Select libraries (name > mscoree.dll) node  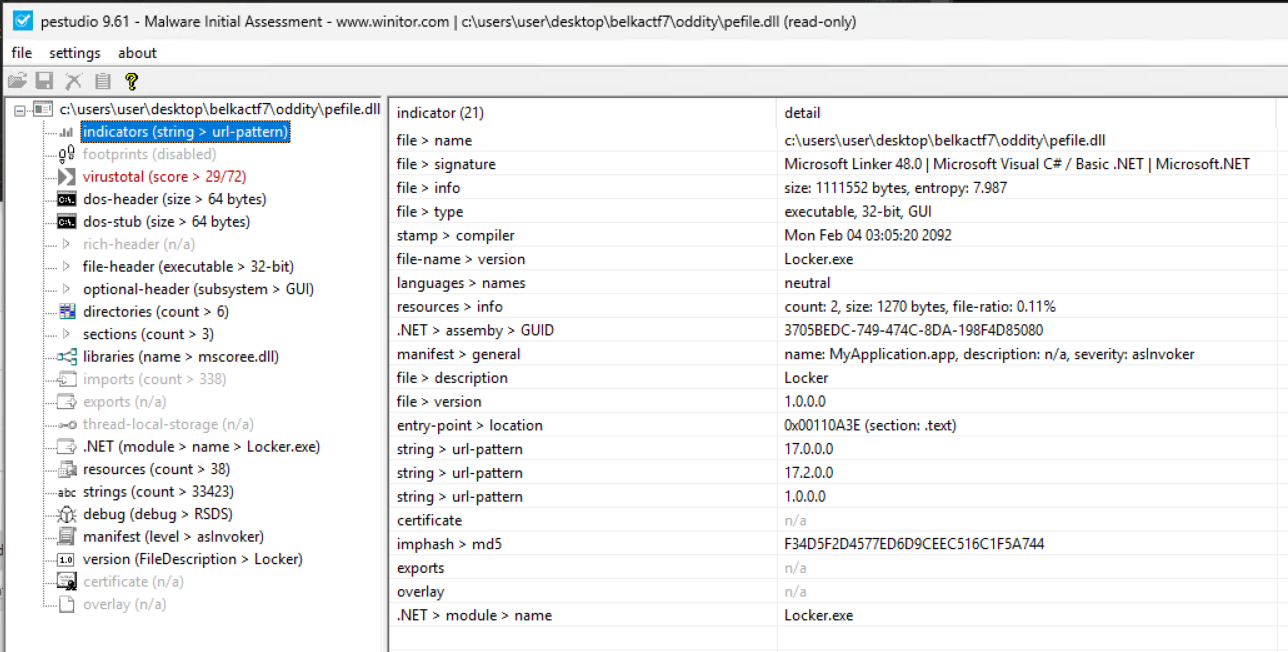point(181,357)
